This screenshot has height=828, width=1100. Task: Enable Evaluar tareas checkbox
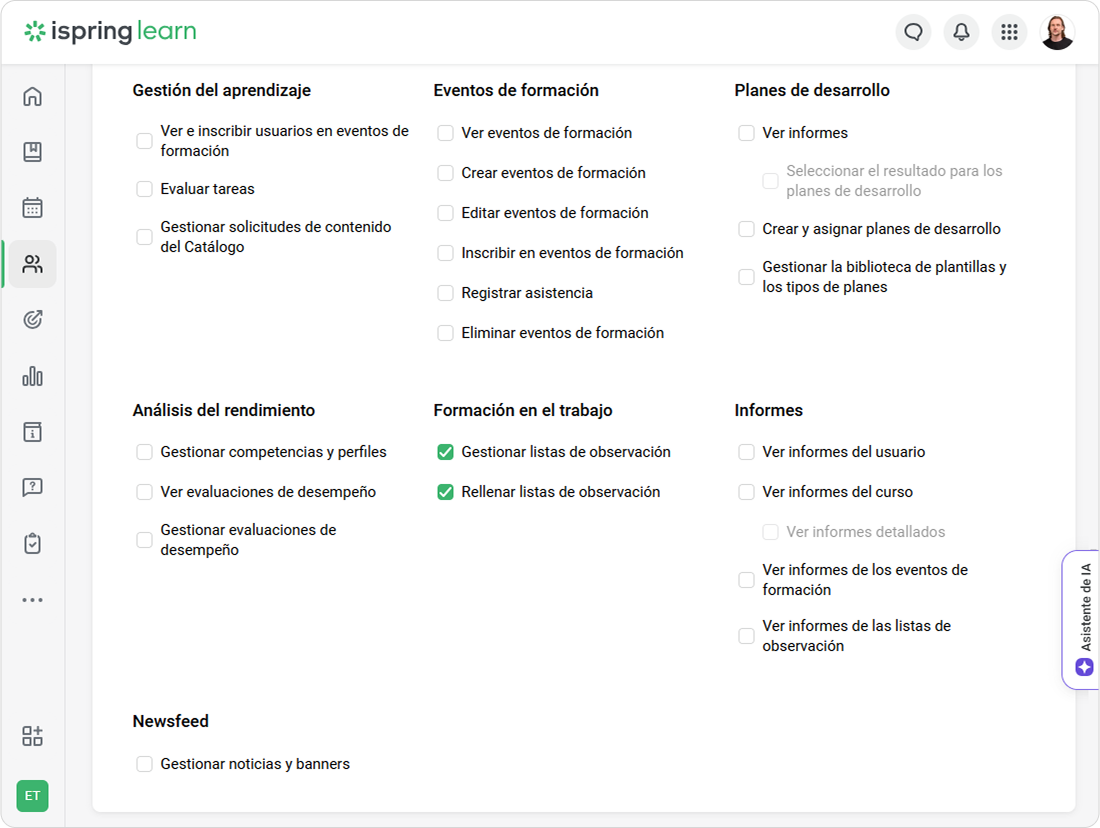click(145, 189)
